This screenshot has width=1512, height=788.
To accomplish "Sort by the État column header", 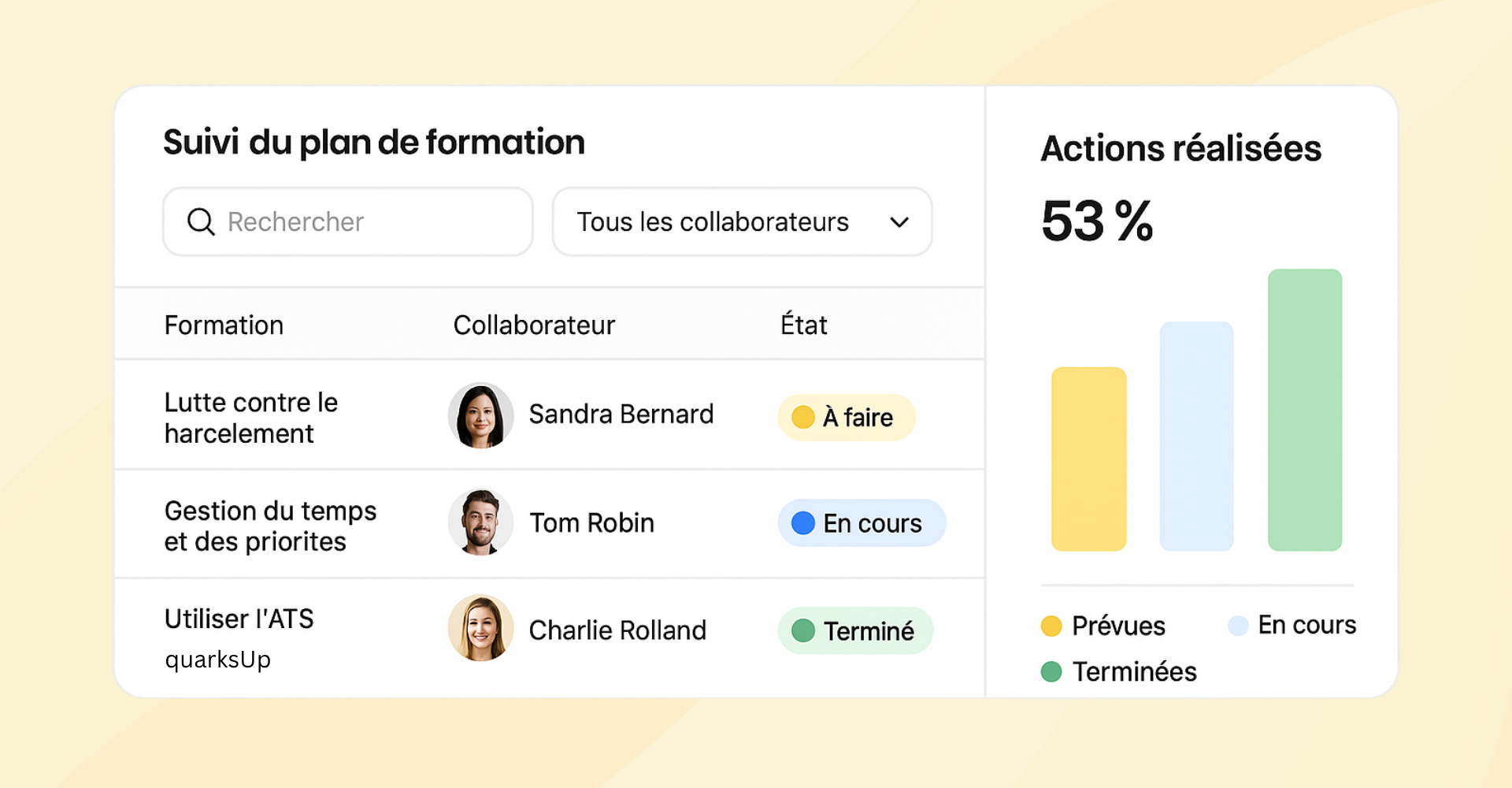I will (803, 325).
